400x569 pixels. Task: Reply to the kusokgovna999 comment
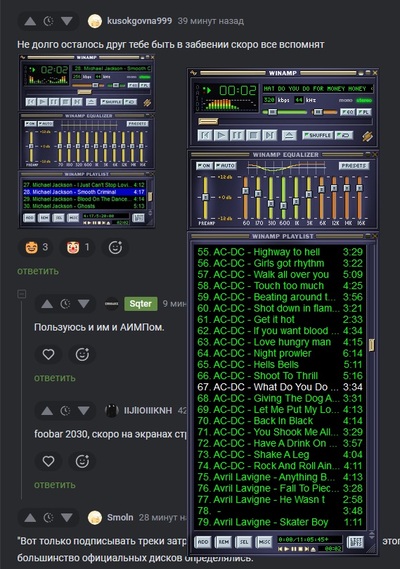point(38,271)
